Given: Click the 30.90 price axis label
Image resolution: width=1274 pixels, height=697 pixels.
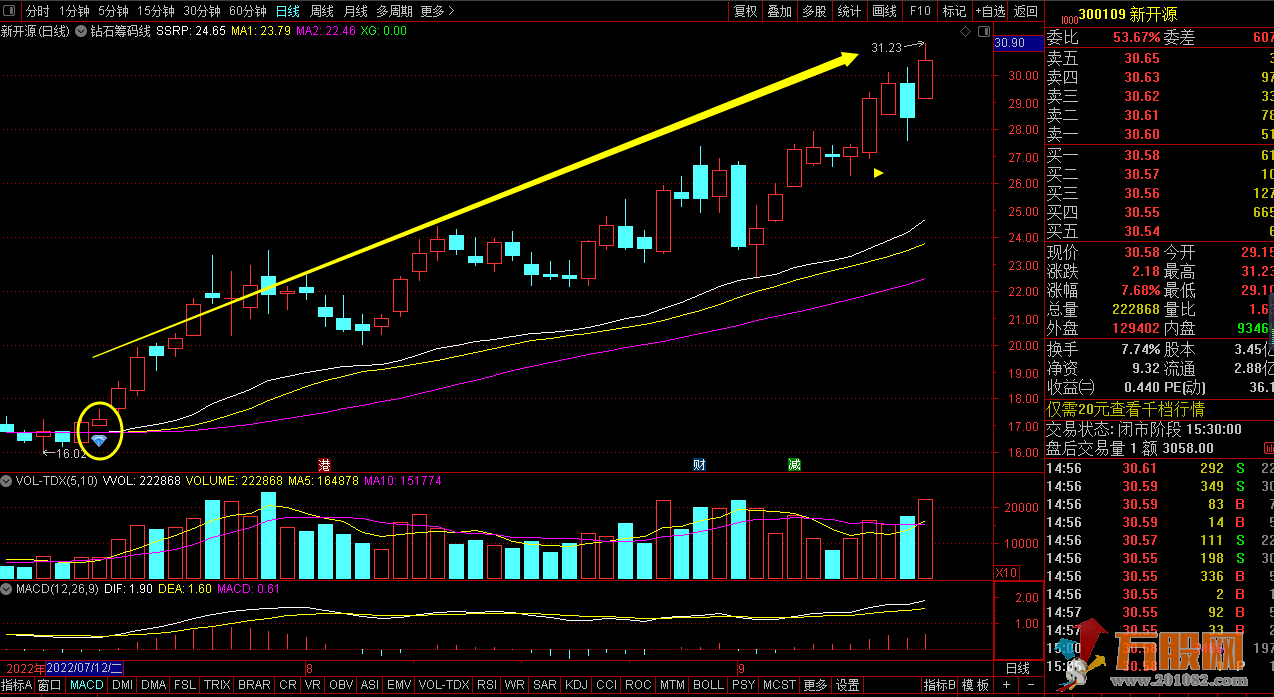Looking at the screenshot, I should [x=1009, y=43].
